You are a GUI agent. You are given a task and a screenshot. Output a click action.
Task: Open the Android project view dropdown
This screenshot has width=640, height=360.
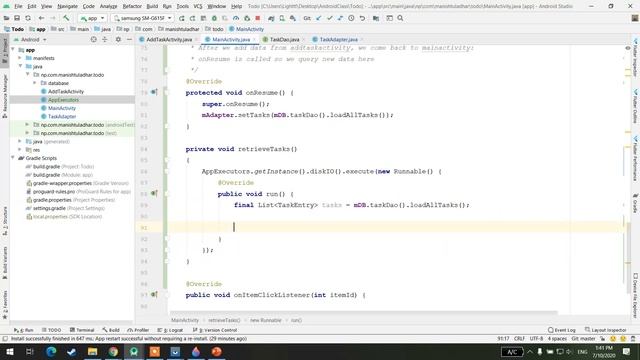pos(30,40)
